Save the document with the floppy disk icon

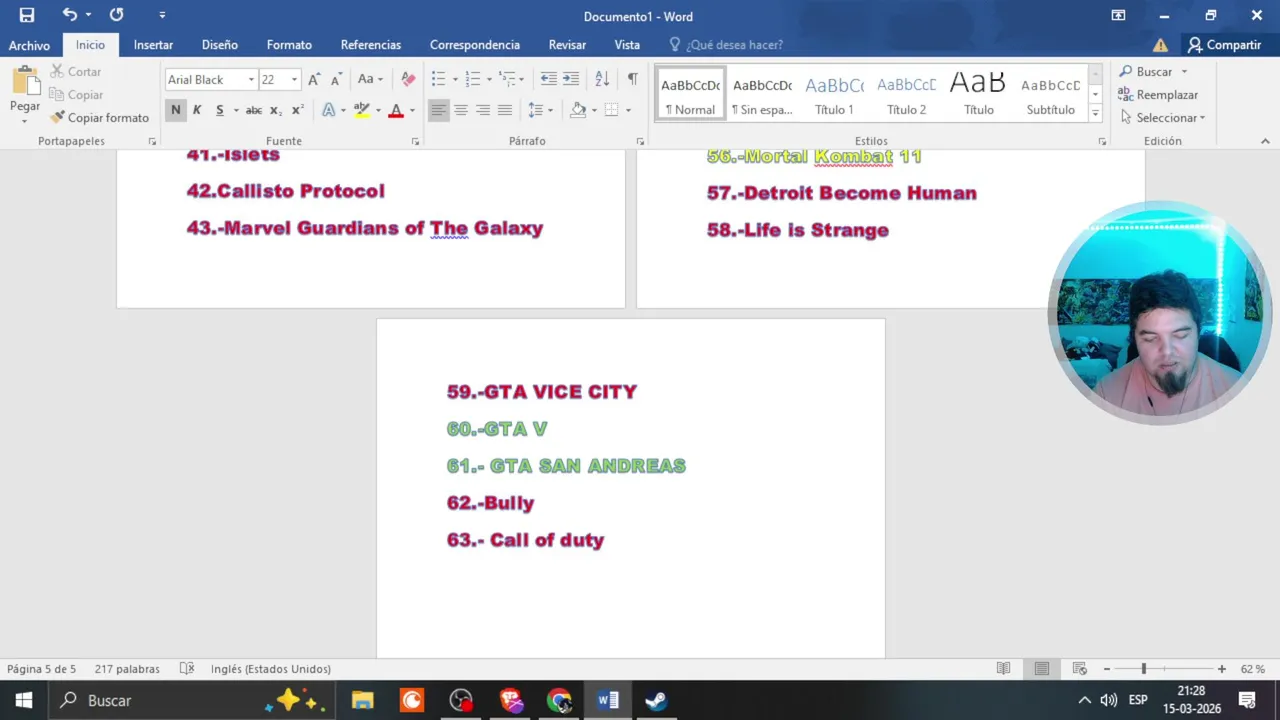pos(27,15)
